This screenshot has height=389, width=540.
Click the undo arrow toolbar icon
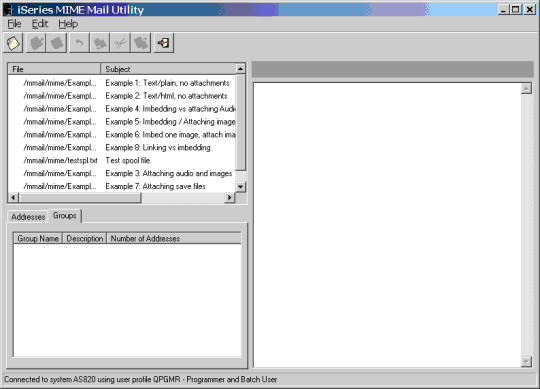[x=80, y=43]
